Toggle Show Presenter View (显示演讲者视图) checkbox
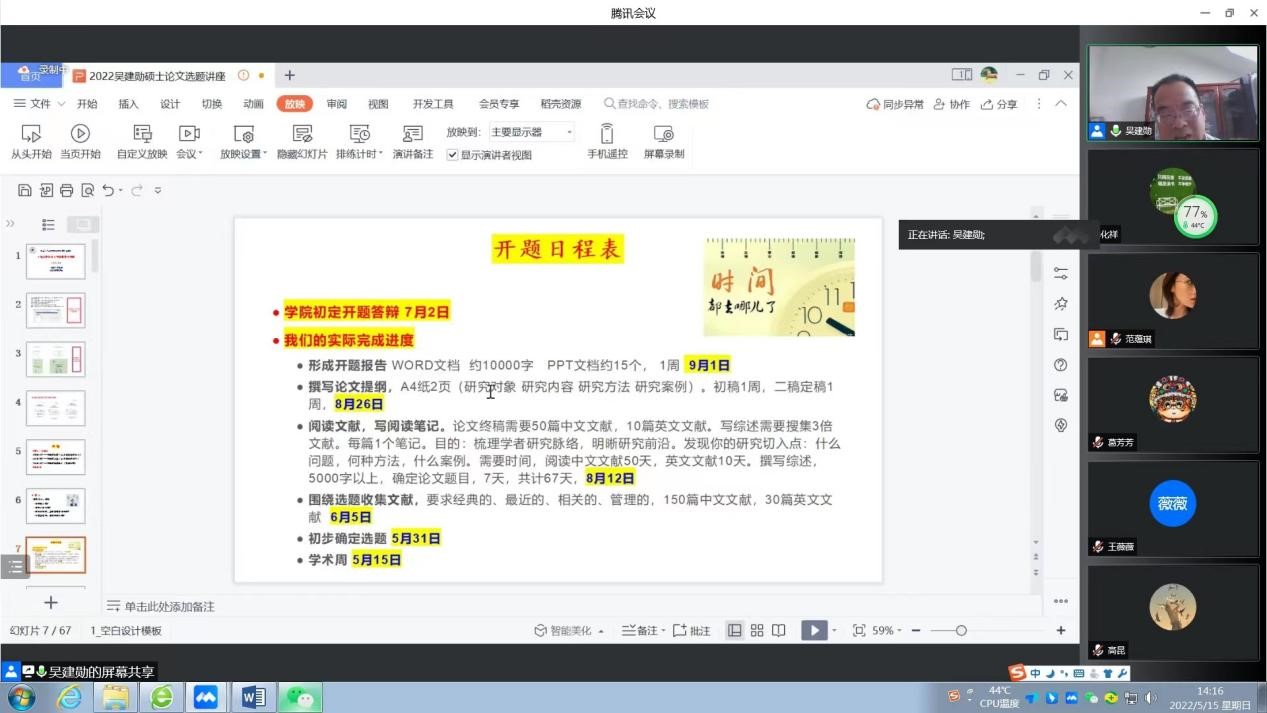 453,155
